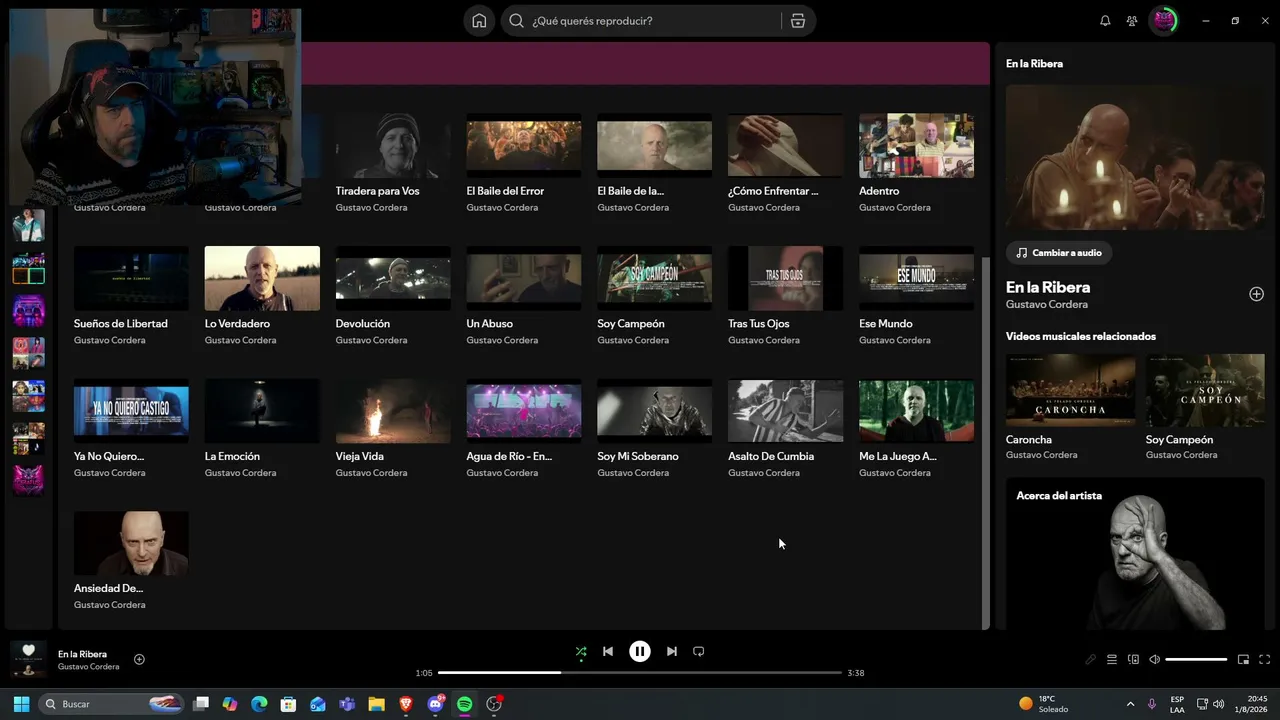Skip to previous track
1280x720 pixels.
[608, 652]
